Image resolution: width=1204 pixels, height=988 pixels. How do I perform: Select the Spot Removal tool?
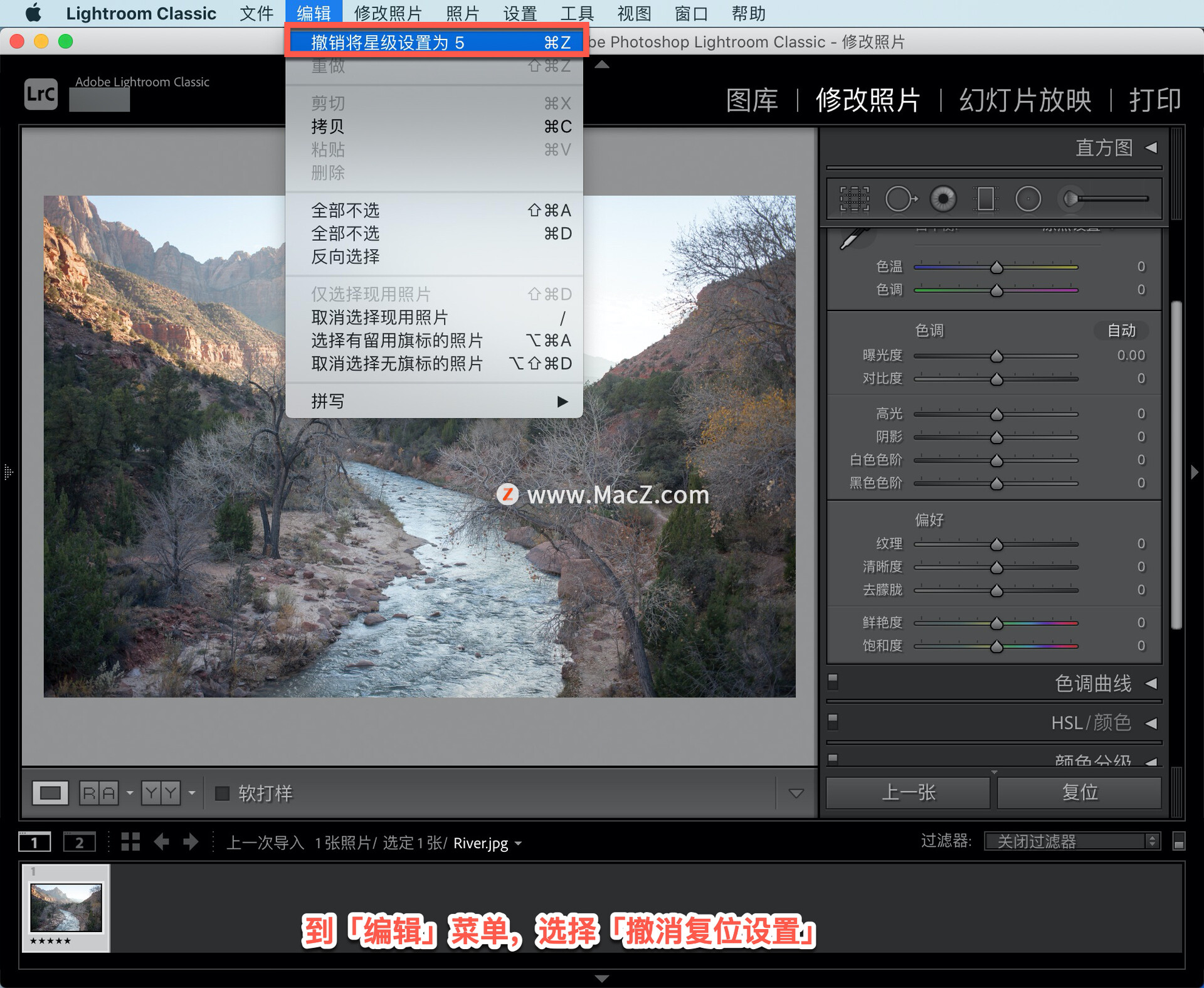coord(901,199)
